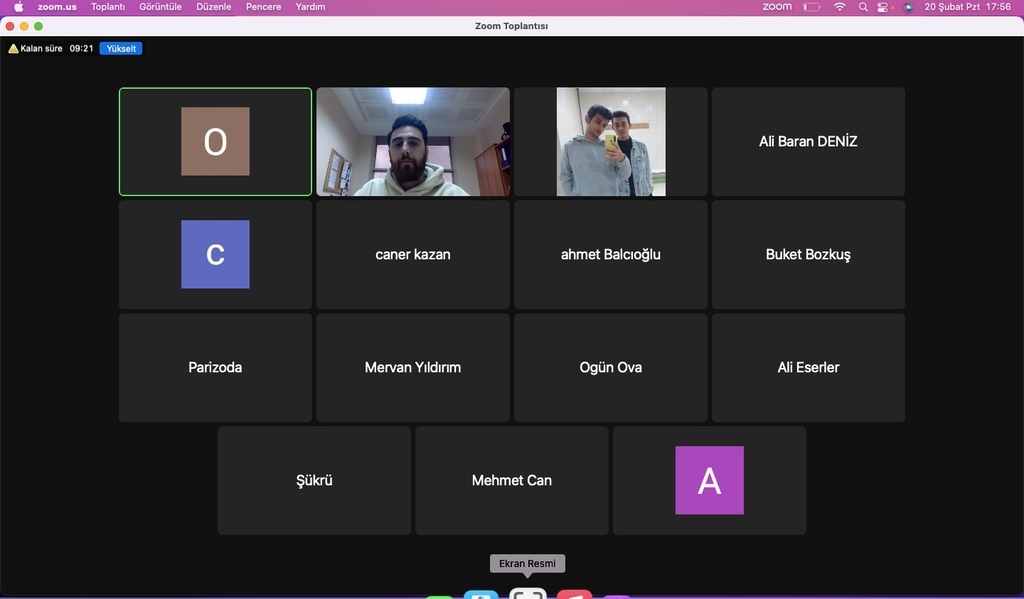Image resolution: width=1024 pixels, height=599 pixels.
Task: Click the remaining time warning triangle icon
Action: (x=13, y=48)
